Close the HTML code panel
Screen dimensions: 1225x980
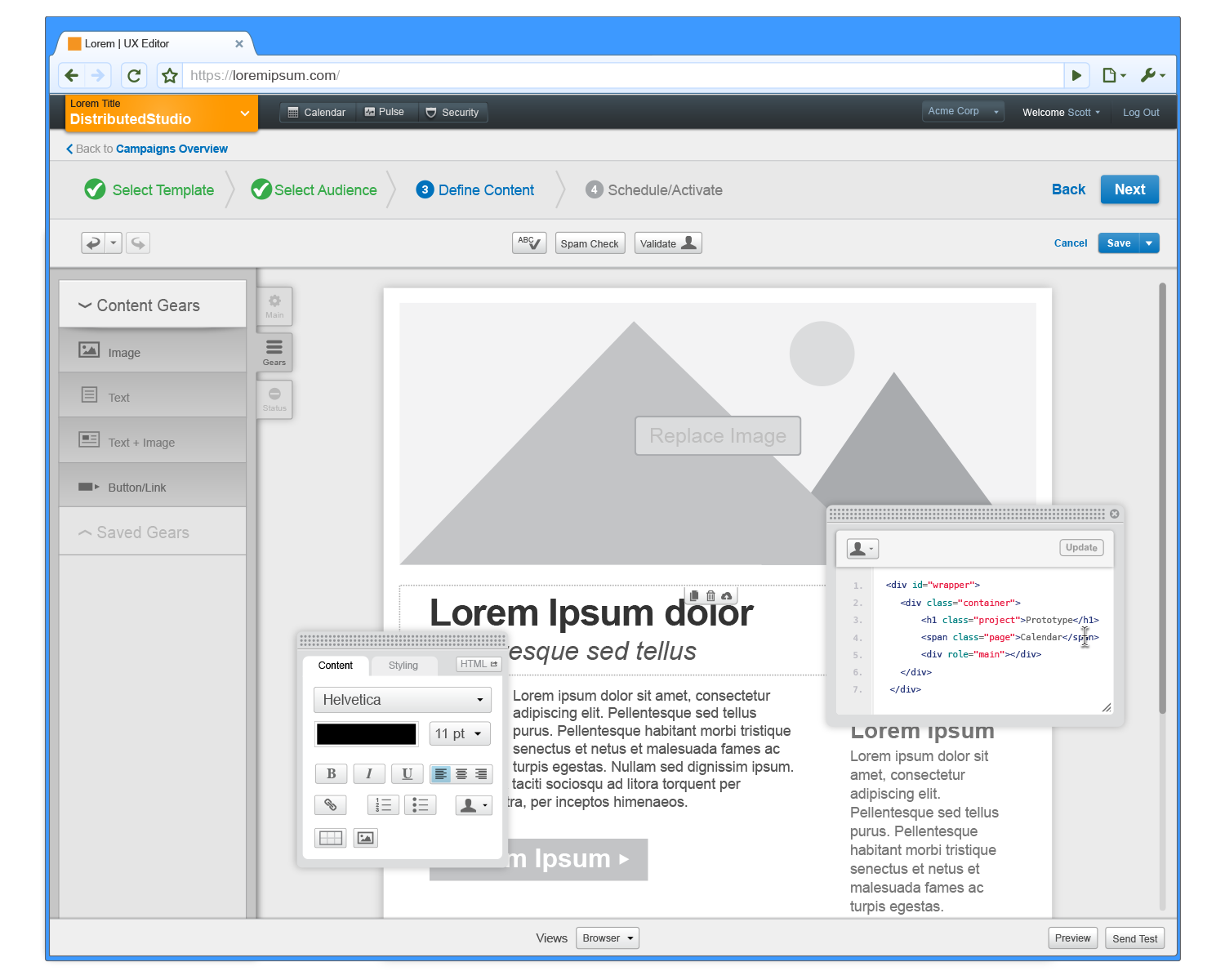pyautogui.click(x=1114, y=514)
